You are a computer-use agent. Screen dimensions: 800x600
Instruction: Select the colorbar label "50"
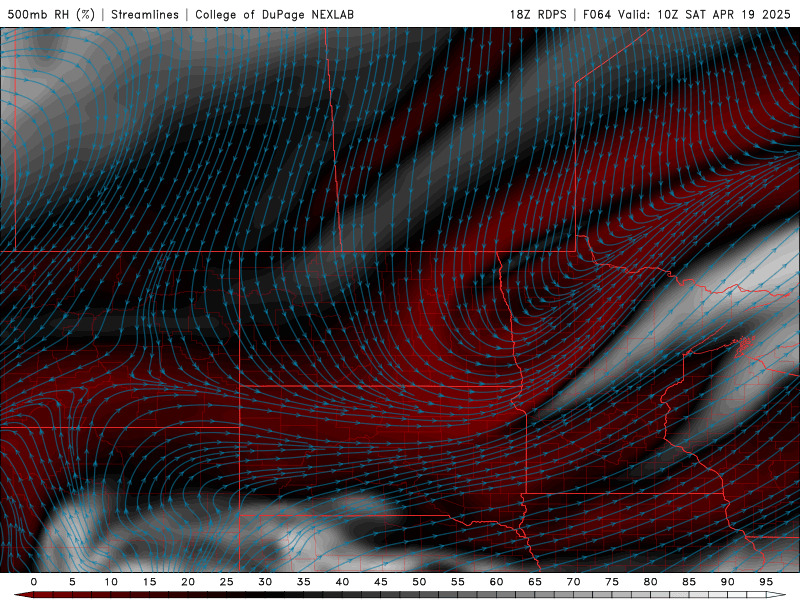coord(419,582)
